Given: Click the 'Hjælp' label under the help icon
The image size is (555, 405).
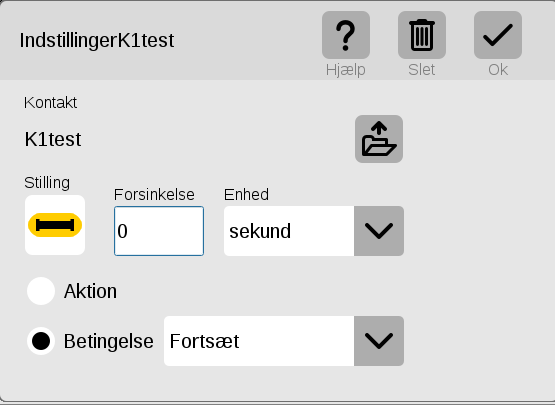Looking at the screenshot, I should coord(345,70).
